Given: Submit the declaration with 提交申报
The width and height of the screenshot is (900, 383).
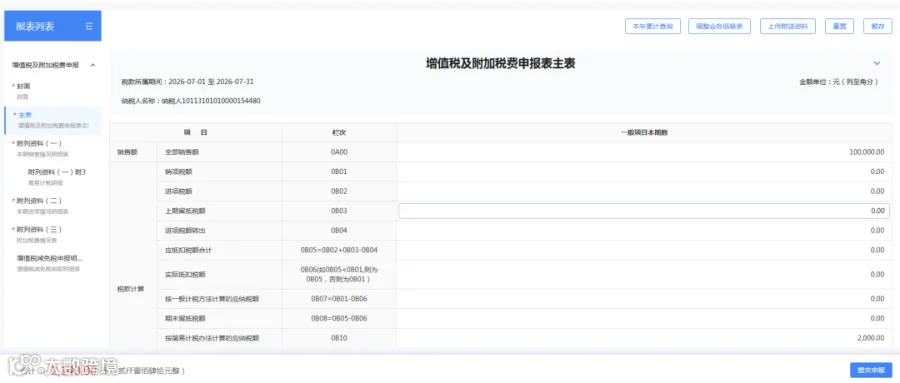Looking at the screenshot, I should 871,370.
